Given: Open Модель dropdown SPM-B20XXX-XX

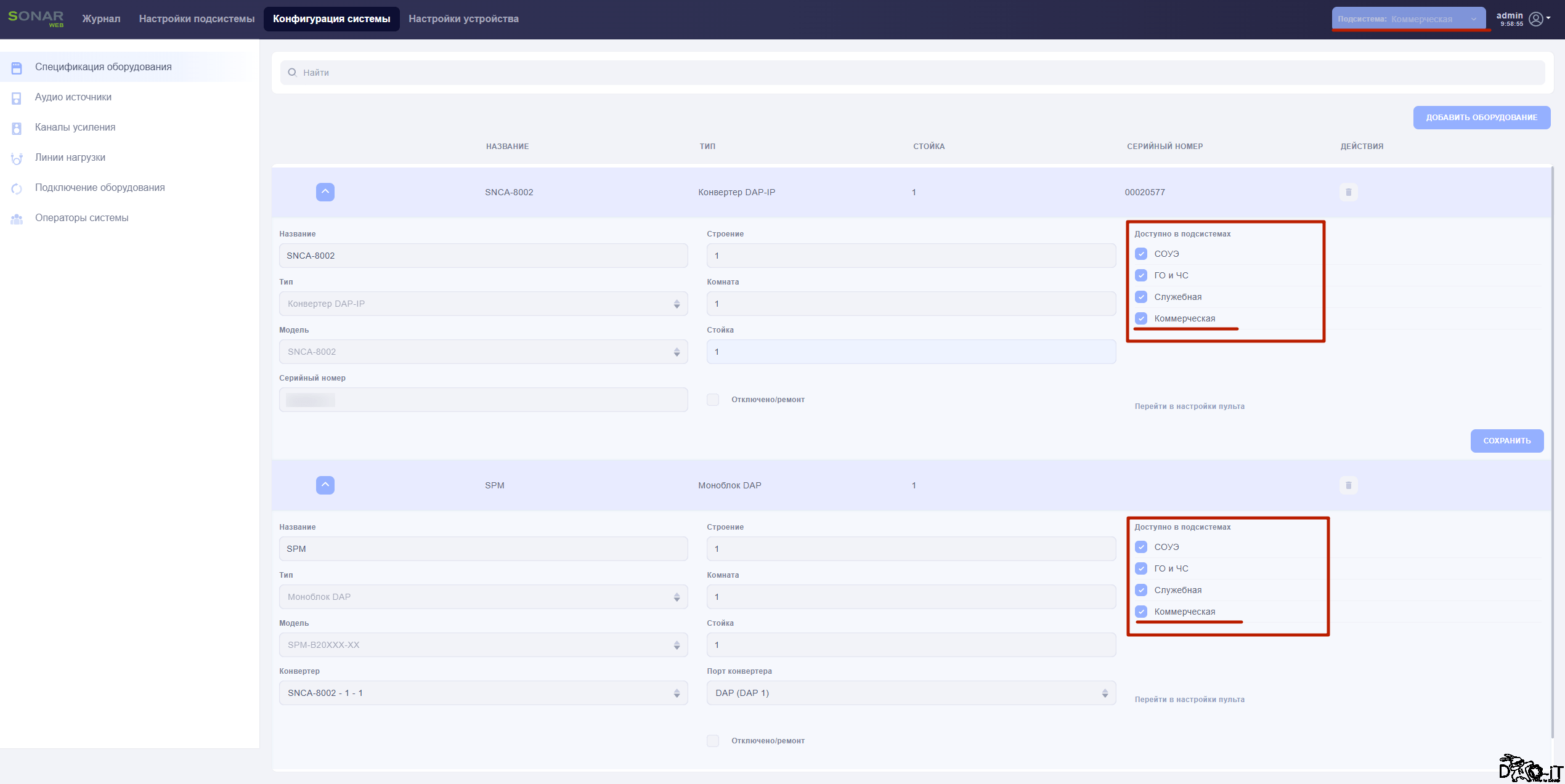Looking at the screenshot, I should click(x=484, y=645).
